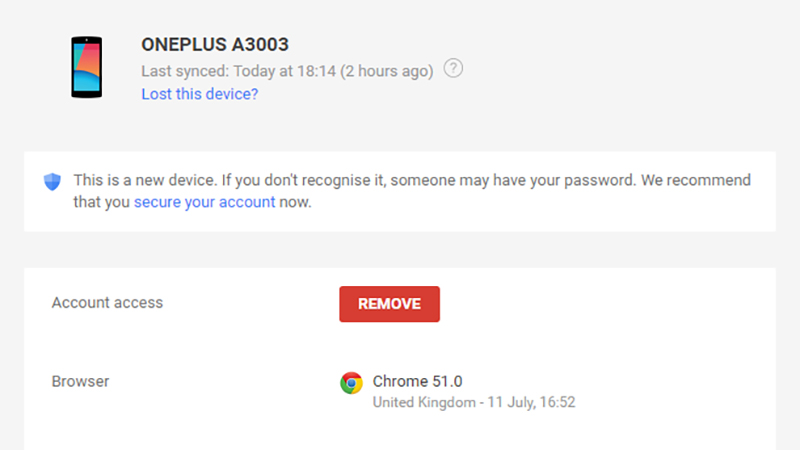This screenshot has height=450, width=800.
Task: Click the 'that you' text before the account link
Action: pyautogui.click(x=102, y=202)
